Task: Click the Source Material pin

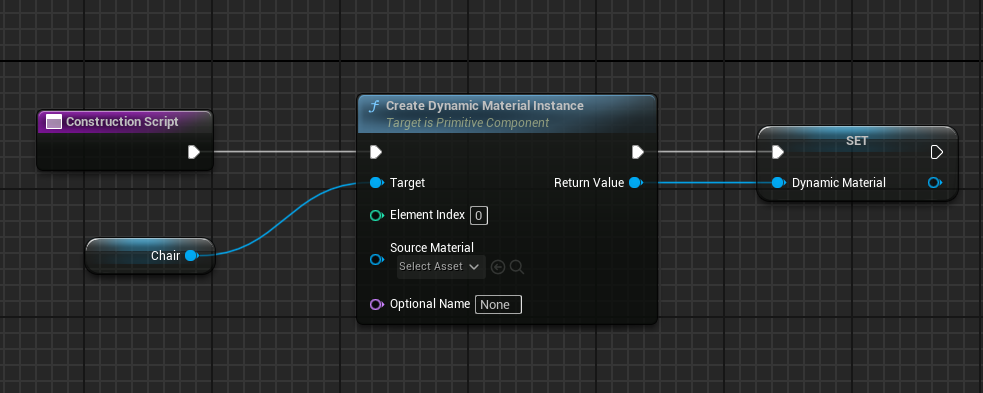Action: pyautogui.click(x=376, y=259)
